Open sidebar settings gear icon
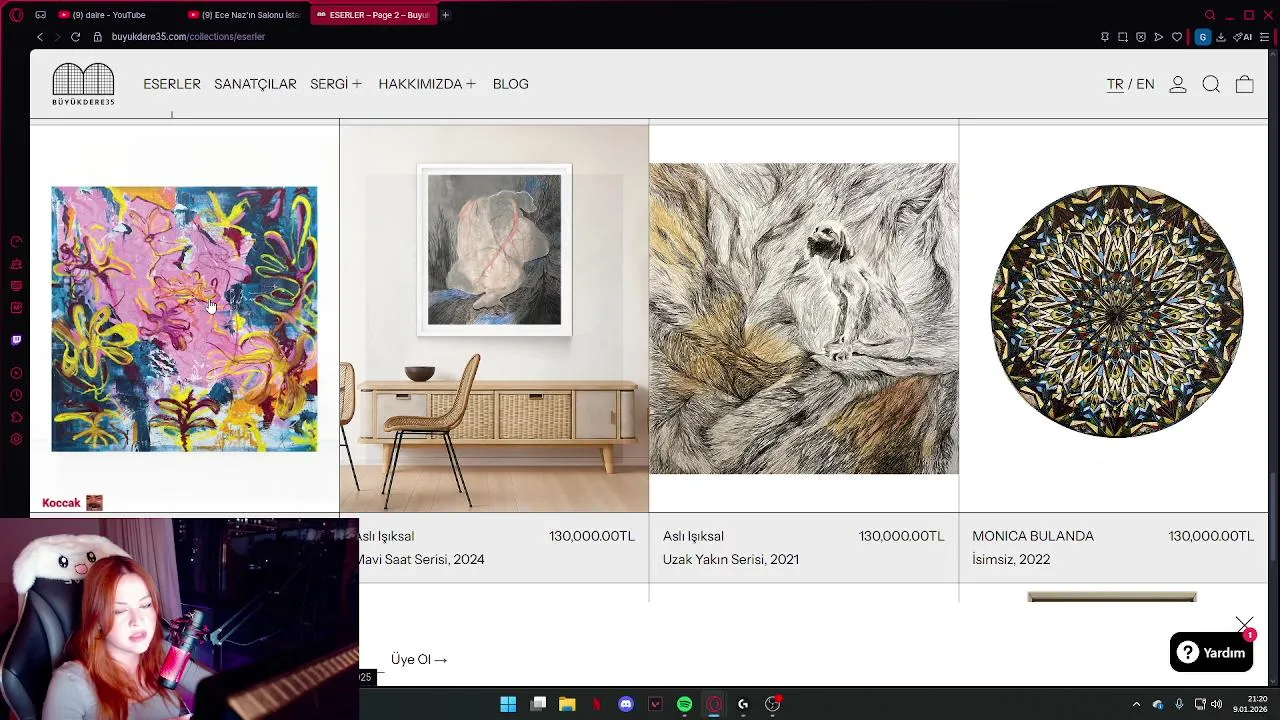 16,439
